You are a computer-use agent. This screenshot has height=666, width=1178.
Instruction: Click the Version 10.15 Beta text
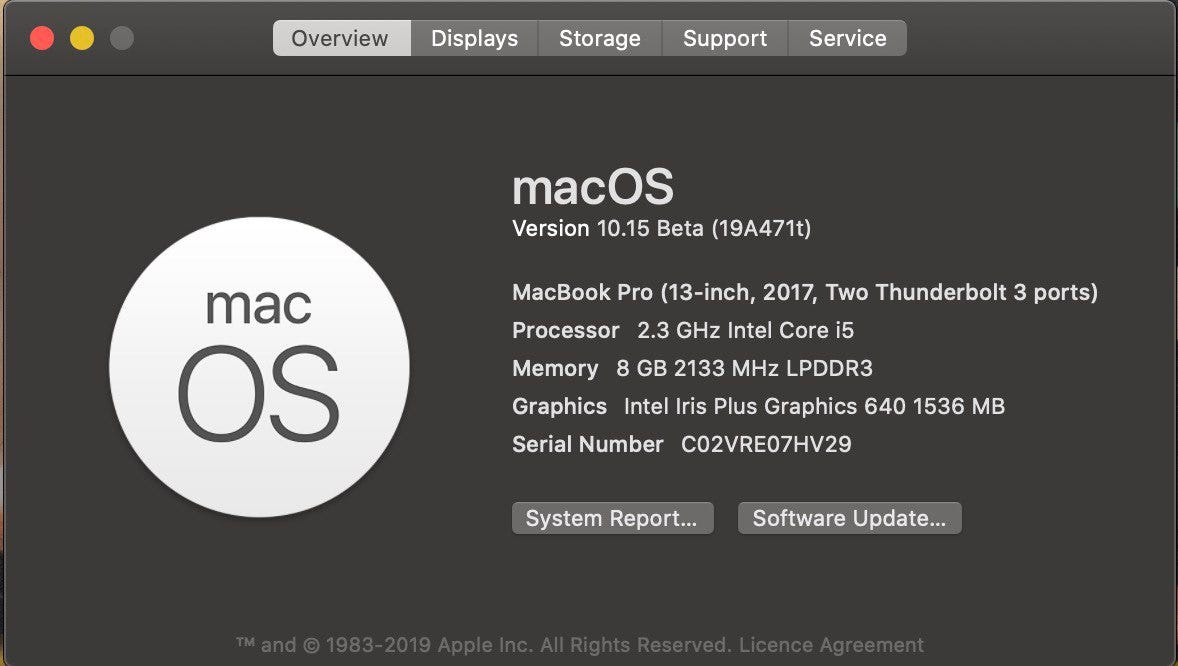click(x=661, y=229)
